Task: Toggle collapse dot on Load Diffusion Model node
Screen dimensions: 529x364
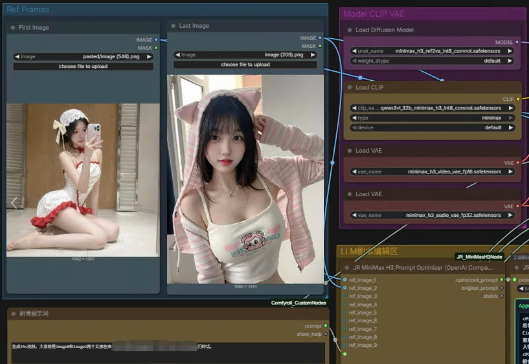Action: tap(350, 30)
